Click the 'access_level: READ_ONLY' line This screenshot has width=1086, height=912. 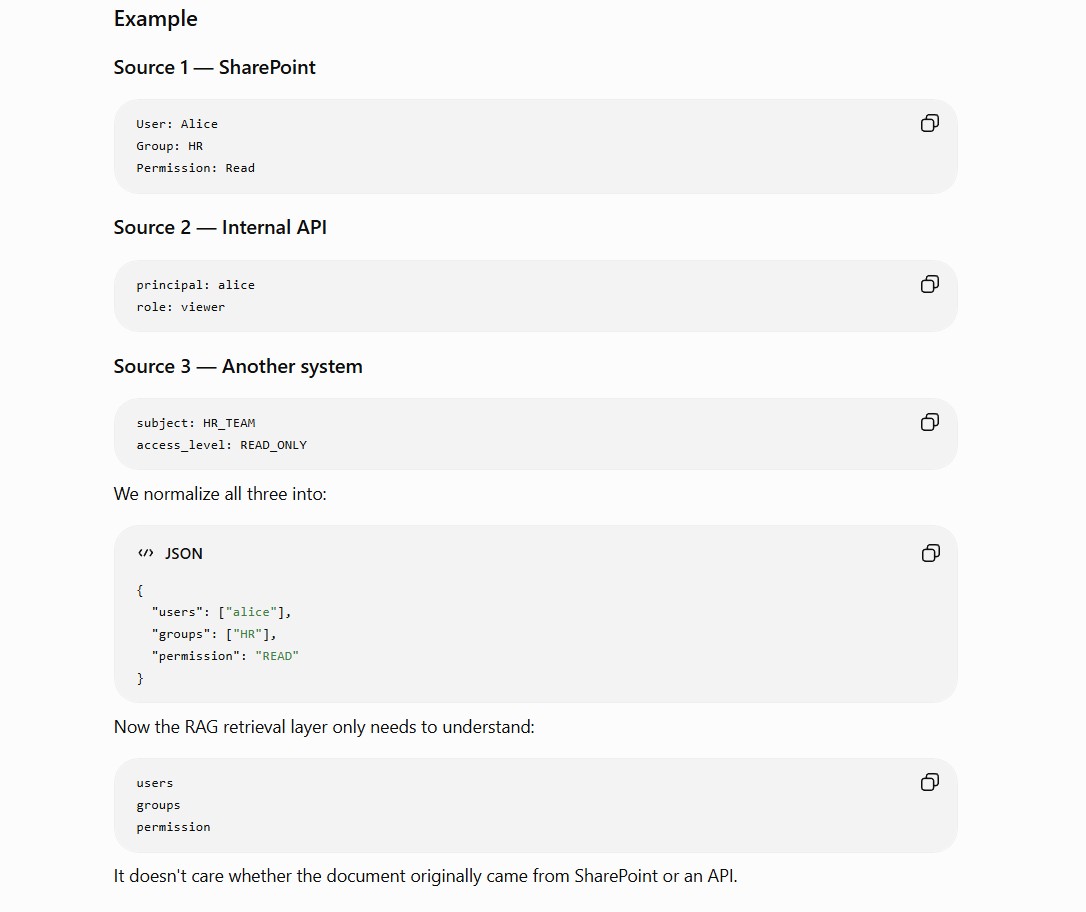[x=222, y=445]
